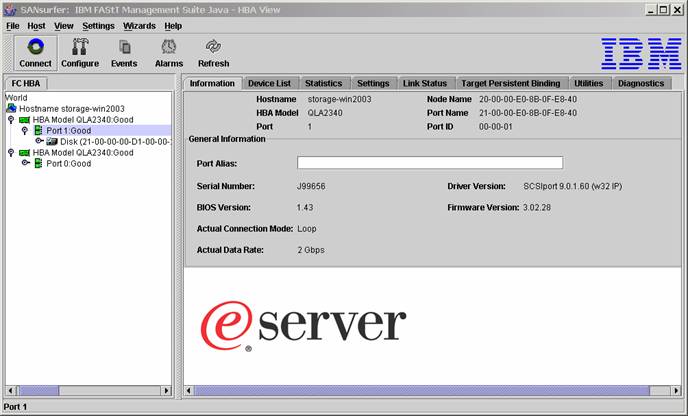Switch to the Link Status tab
The image size is (688, 416).
point(425,83)
